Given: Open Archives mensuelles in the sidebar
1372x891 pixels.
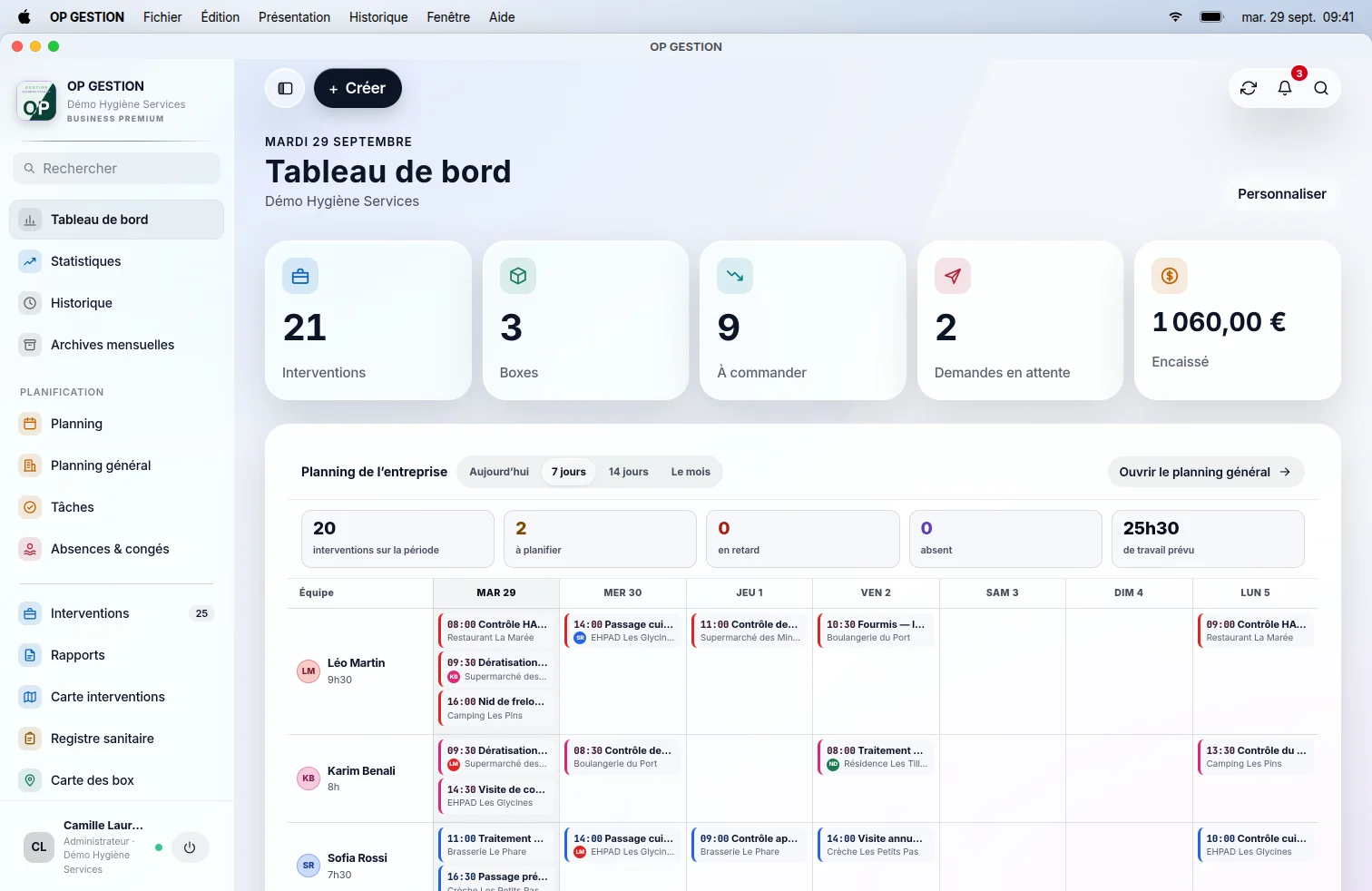Looking at the screenshot, I should 116,345.
